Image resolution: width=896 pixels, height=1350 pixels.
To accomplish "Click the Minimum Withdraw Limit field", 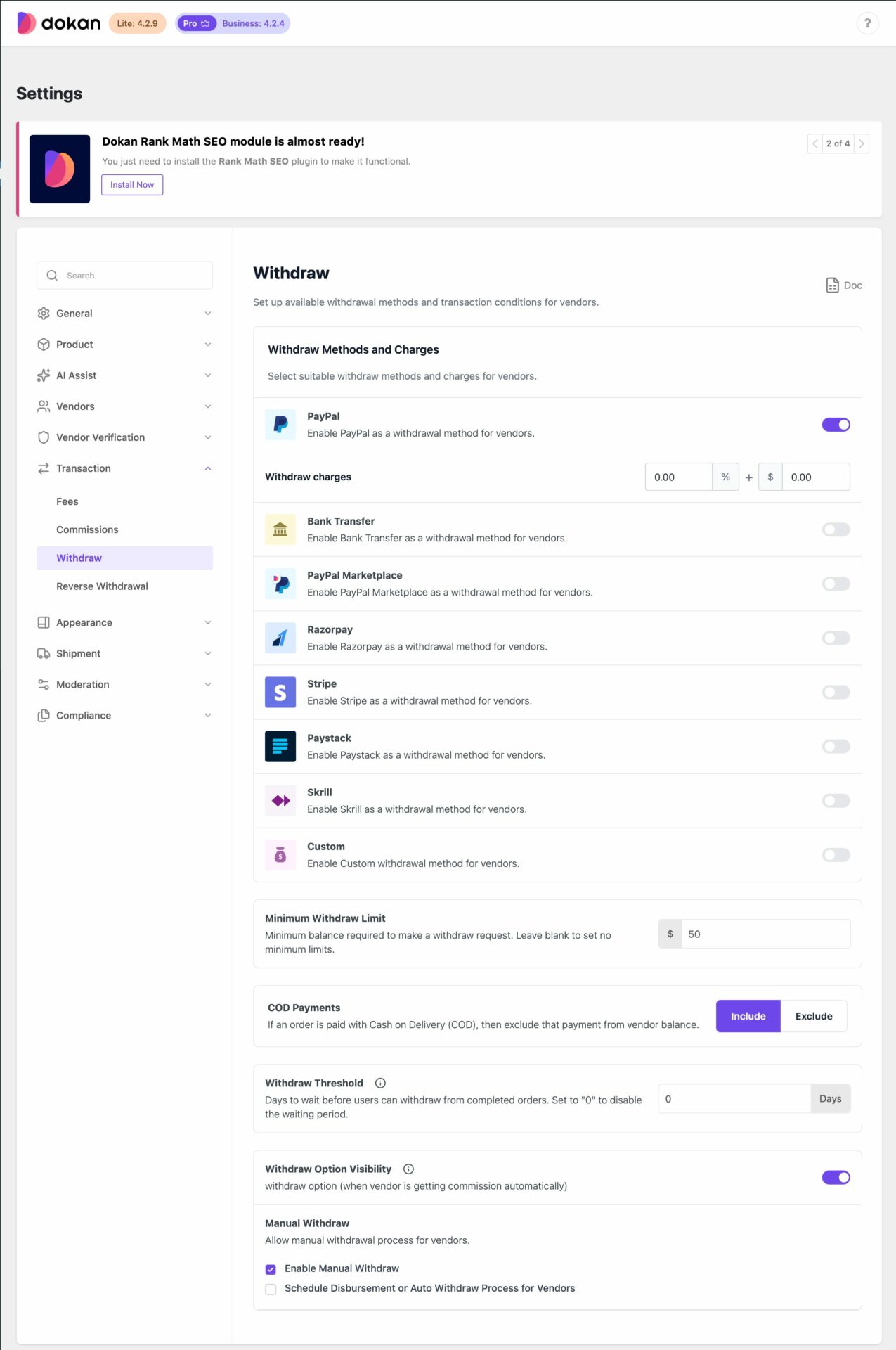I will coord(766,934).
